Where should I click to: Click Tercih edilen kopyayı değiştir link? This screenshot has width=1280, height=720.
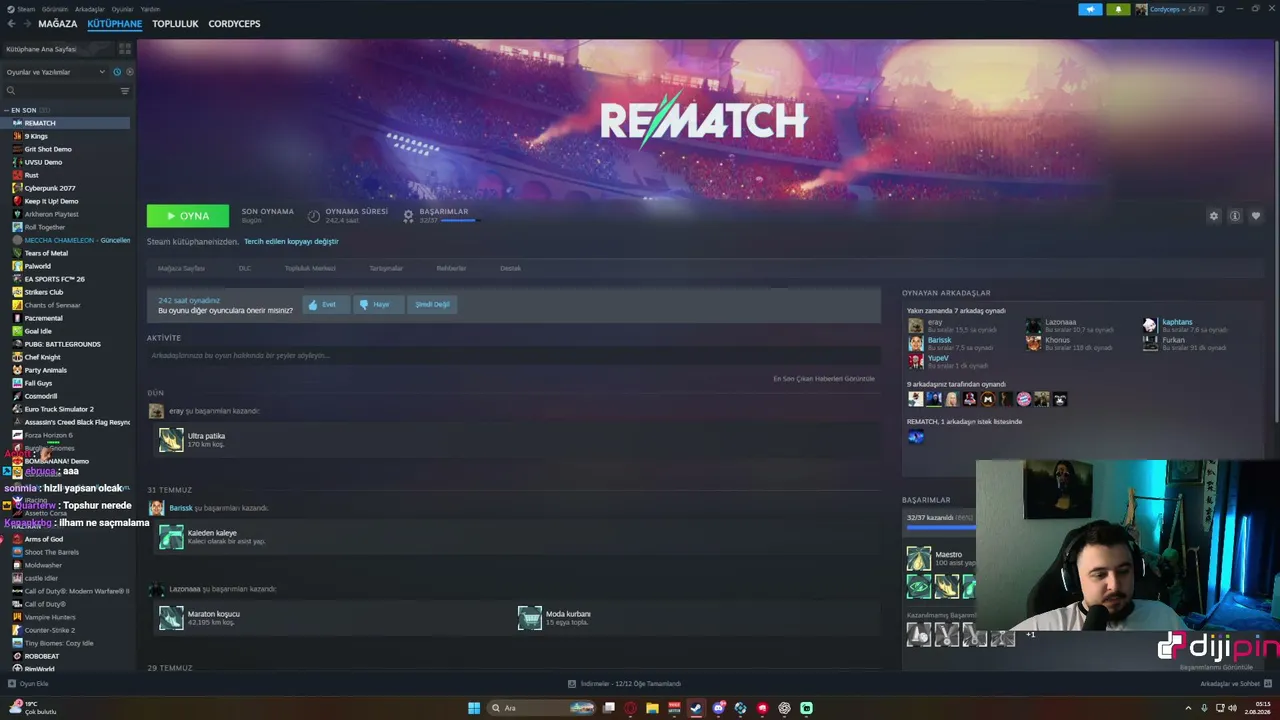click(x=291, y=241)
